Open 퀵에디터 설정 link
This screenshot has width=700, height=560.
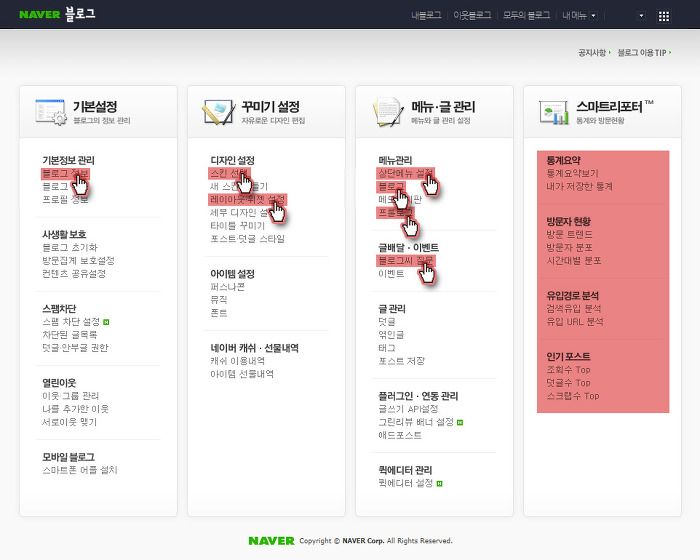pyautogui.click(x=405, y=483)
